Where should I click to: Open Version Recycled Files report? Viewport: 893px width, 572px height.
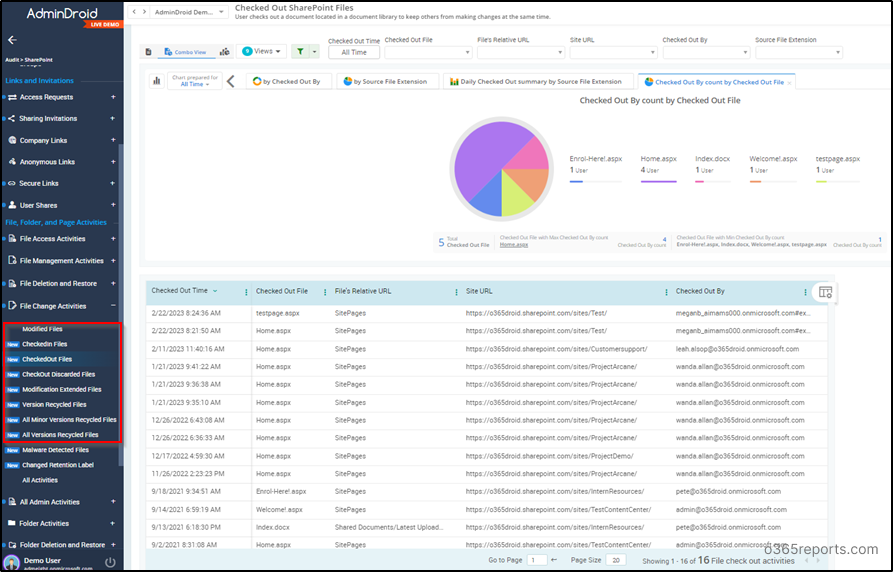pyautogui.click(x=54, y=405)
